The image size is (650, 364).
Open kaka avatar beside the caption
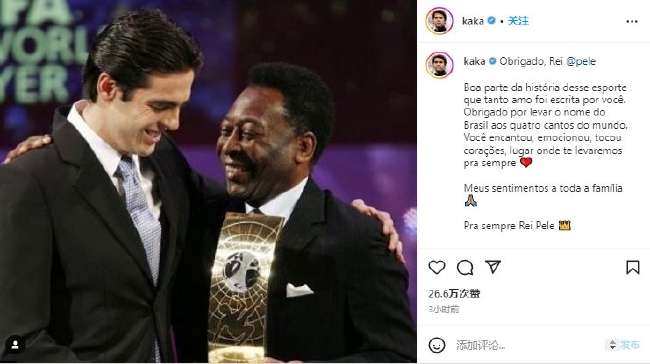[x=439, y=65]
